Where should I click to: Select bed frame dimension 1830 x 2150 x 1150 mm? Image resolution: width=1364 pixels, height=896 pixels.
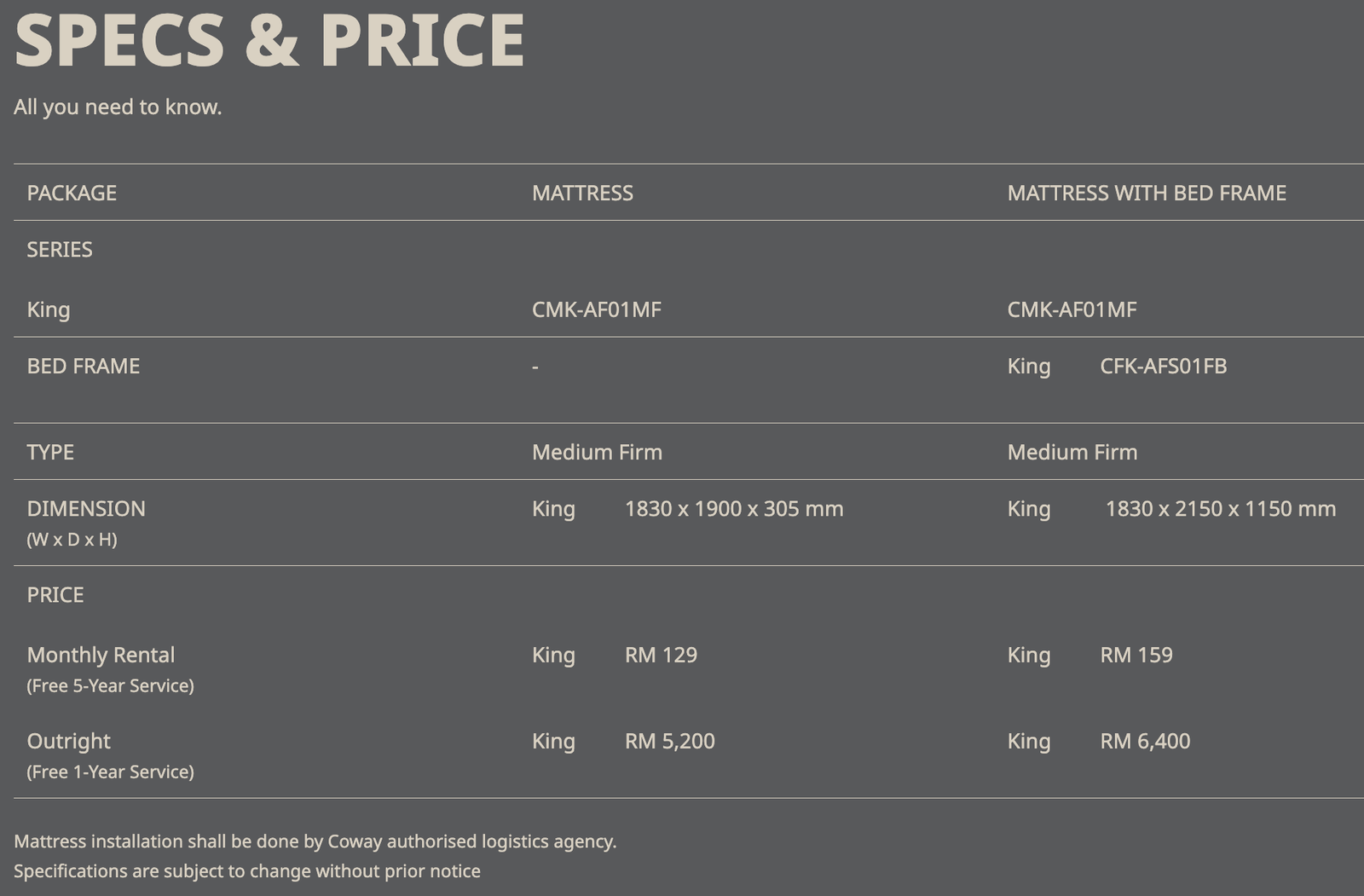click(x=1220, y=508)
